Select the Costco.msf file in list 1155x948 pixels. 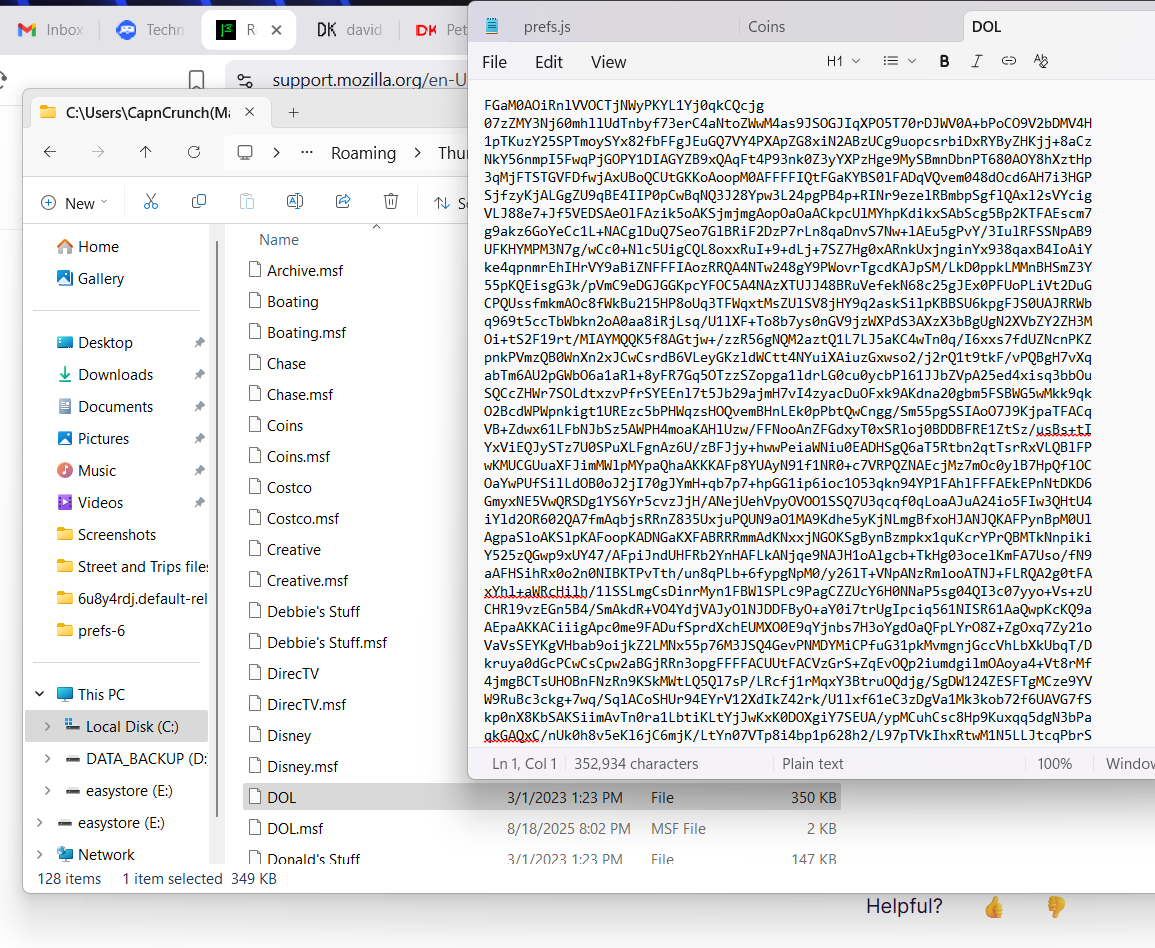click(x=303, y=519)
